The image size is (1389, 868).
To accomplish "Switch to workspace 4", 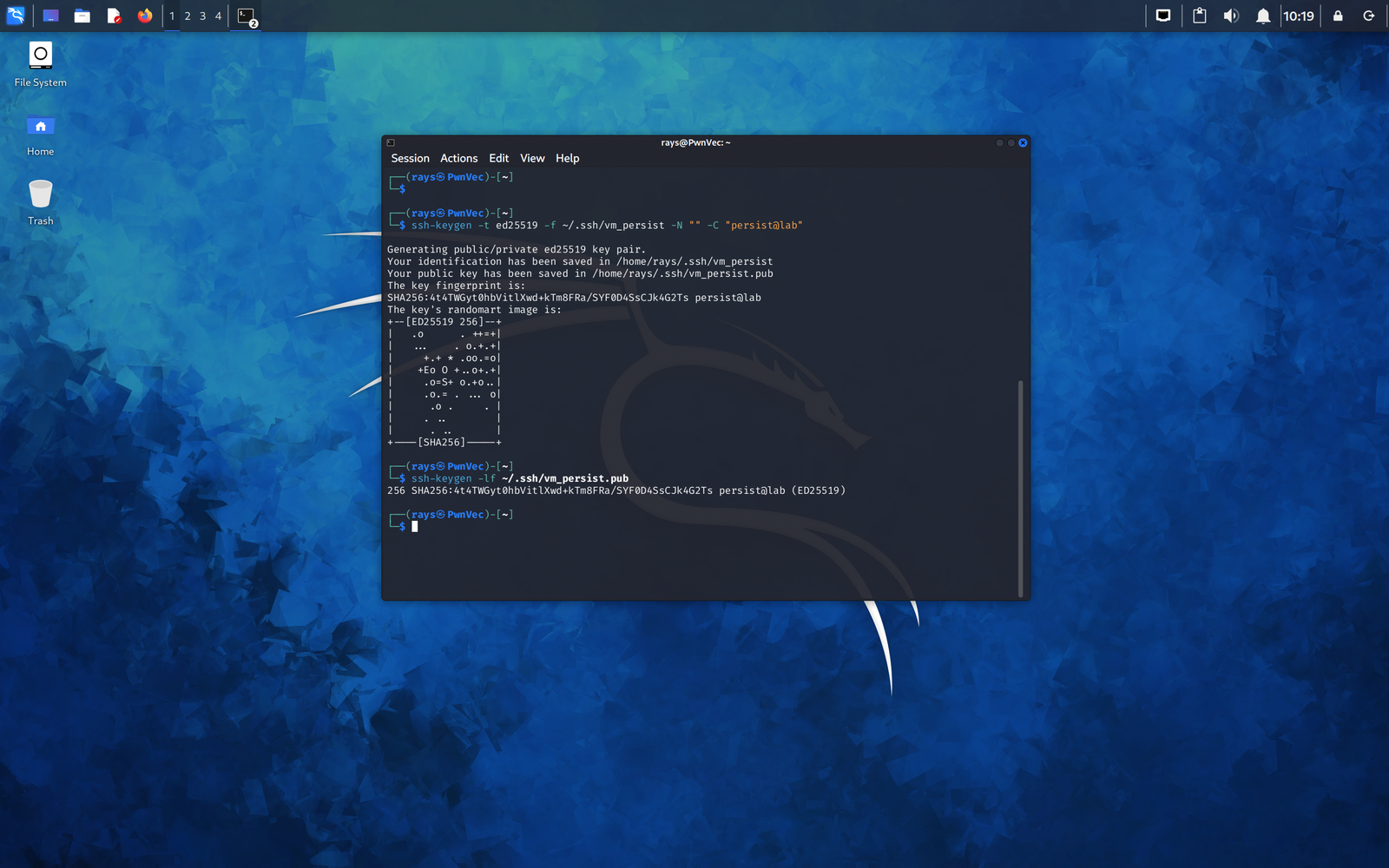I will point(219,16).
